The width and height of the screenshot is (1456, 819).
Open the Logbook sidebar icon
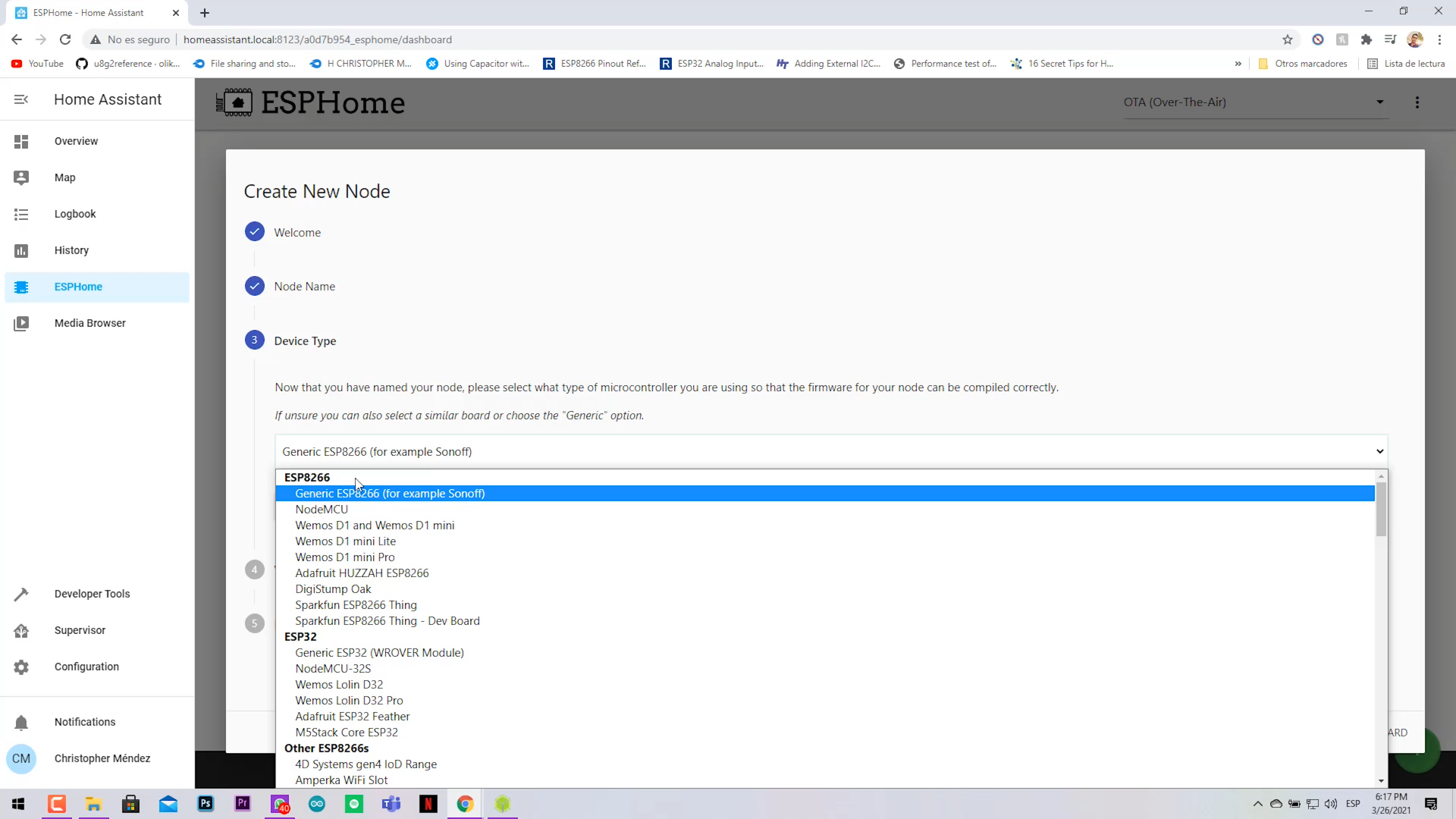point(21,215)
